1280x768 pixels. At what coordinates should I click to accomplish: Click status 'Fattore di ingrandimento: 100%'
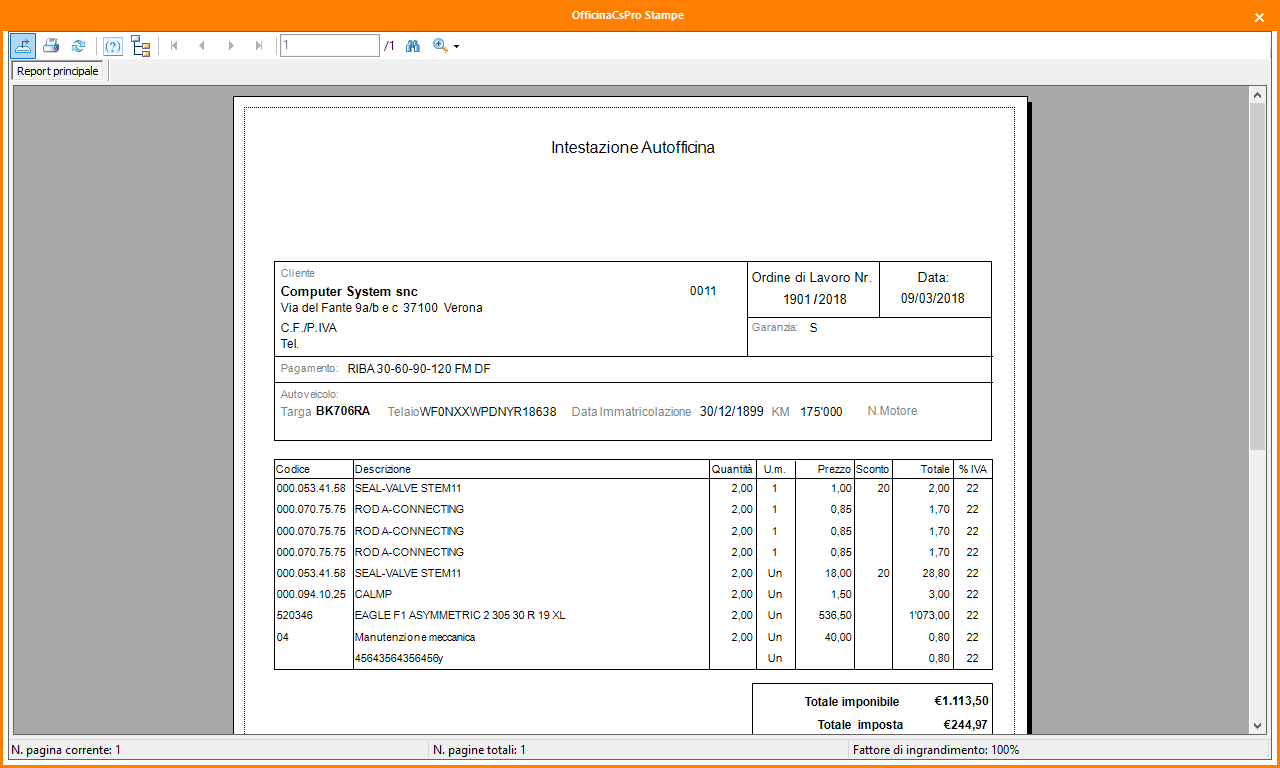[936, 749]
